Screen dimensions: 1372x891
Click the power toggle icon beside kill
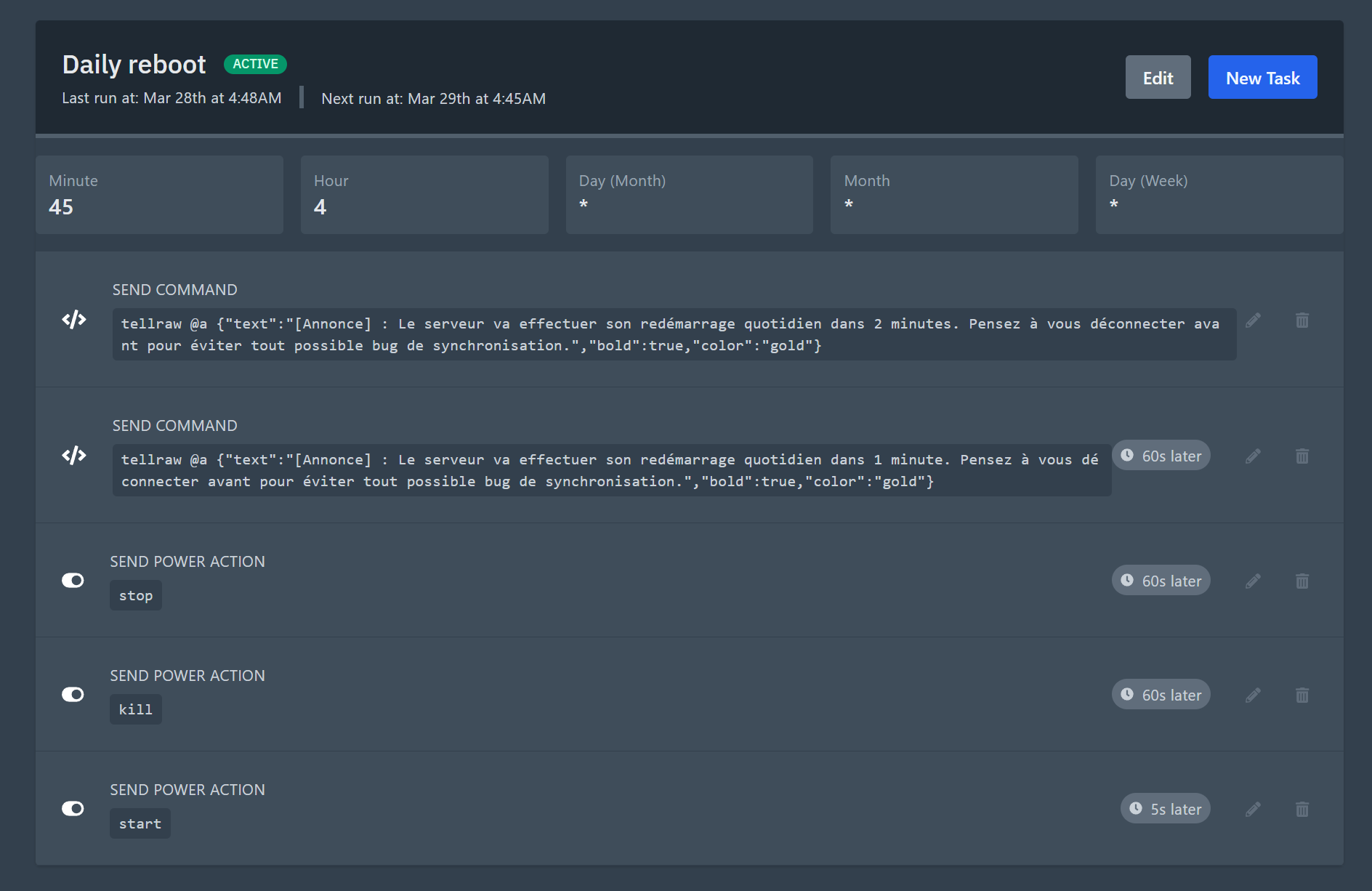click(73, 694)
